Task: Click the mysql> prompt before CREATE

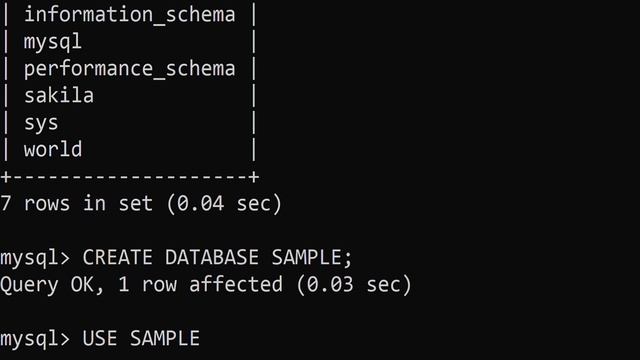Action: [35, 258]
